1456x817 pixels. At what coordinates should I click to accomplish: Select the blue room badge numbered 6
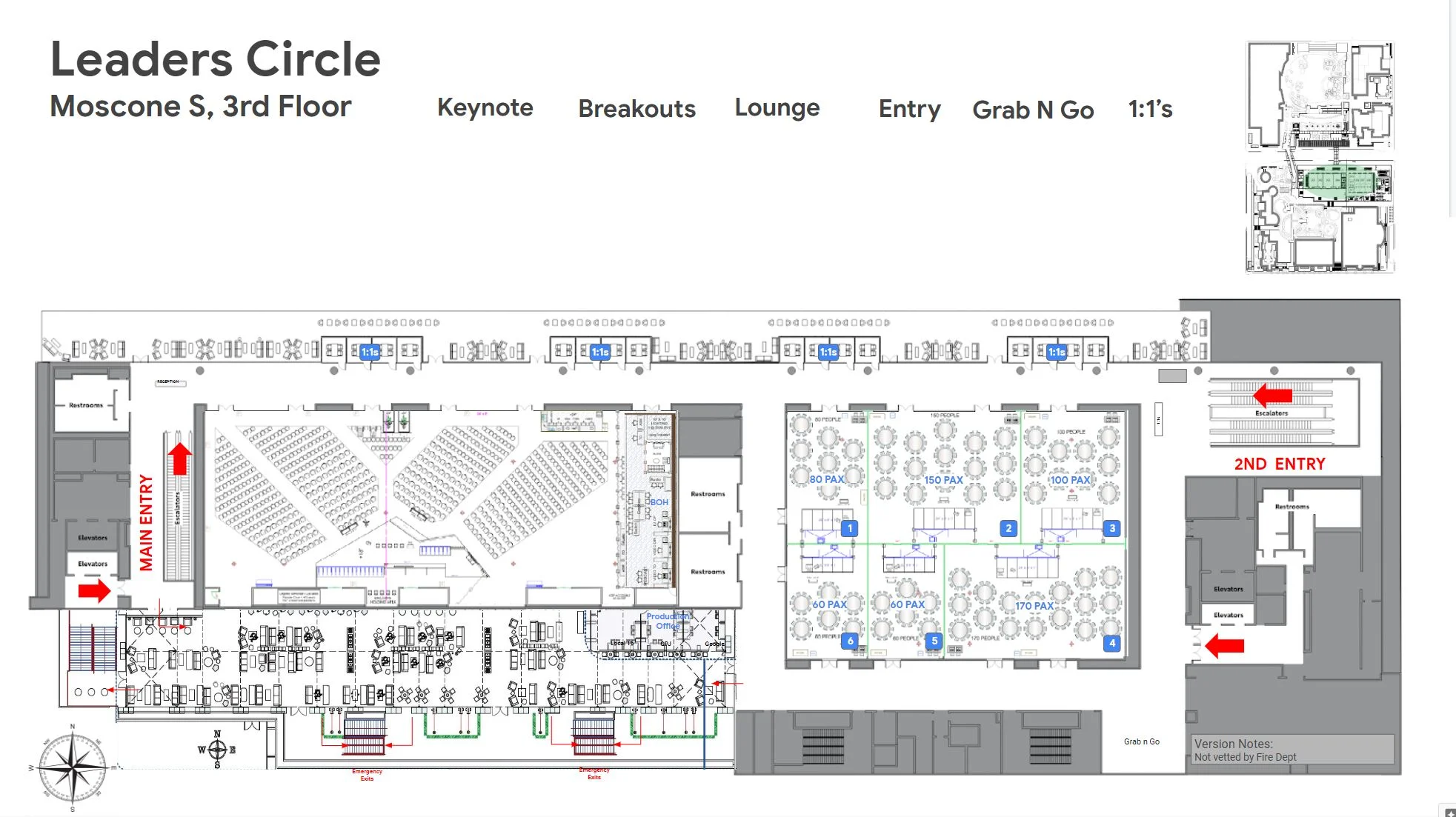(x=850, y=641)
